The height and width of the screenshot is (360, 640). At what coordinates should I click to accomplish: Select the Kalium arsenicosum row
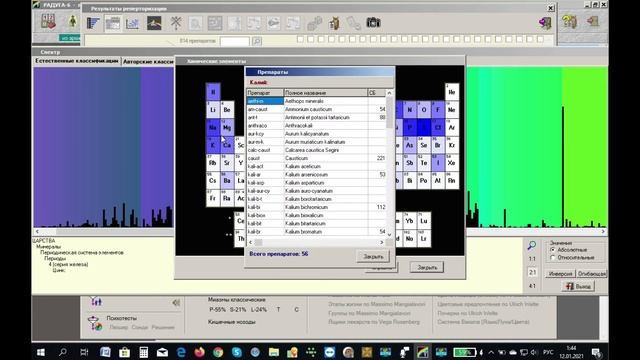(x=316, y=174)
